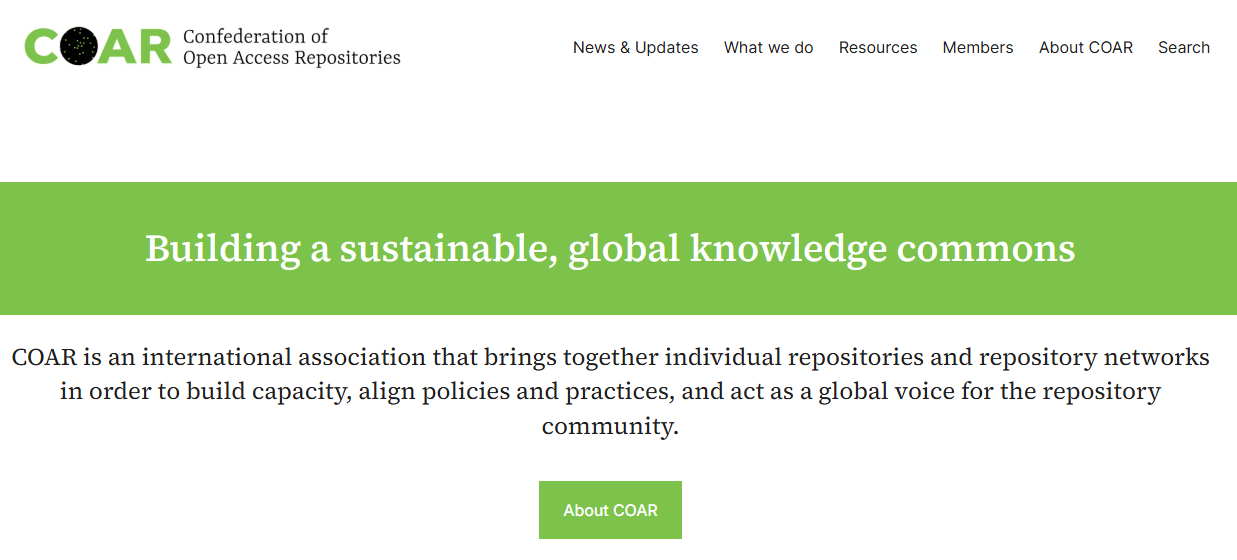Click the "Confederation of" logo text line
The image size is (1237, 560).
(256, 37)
